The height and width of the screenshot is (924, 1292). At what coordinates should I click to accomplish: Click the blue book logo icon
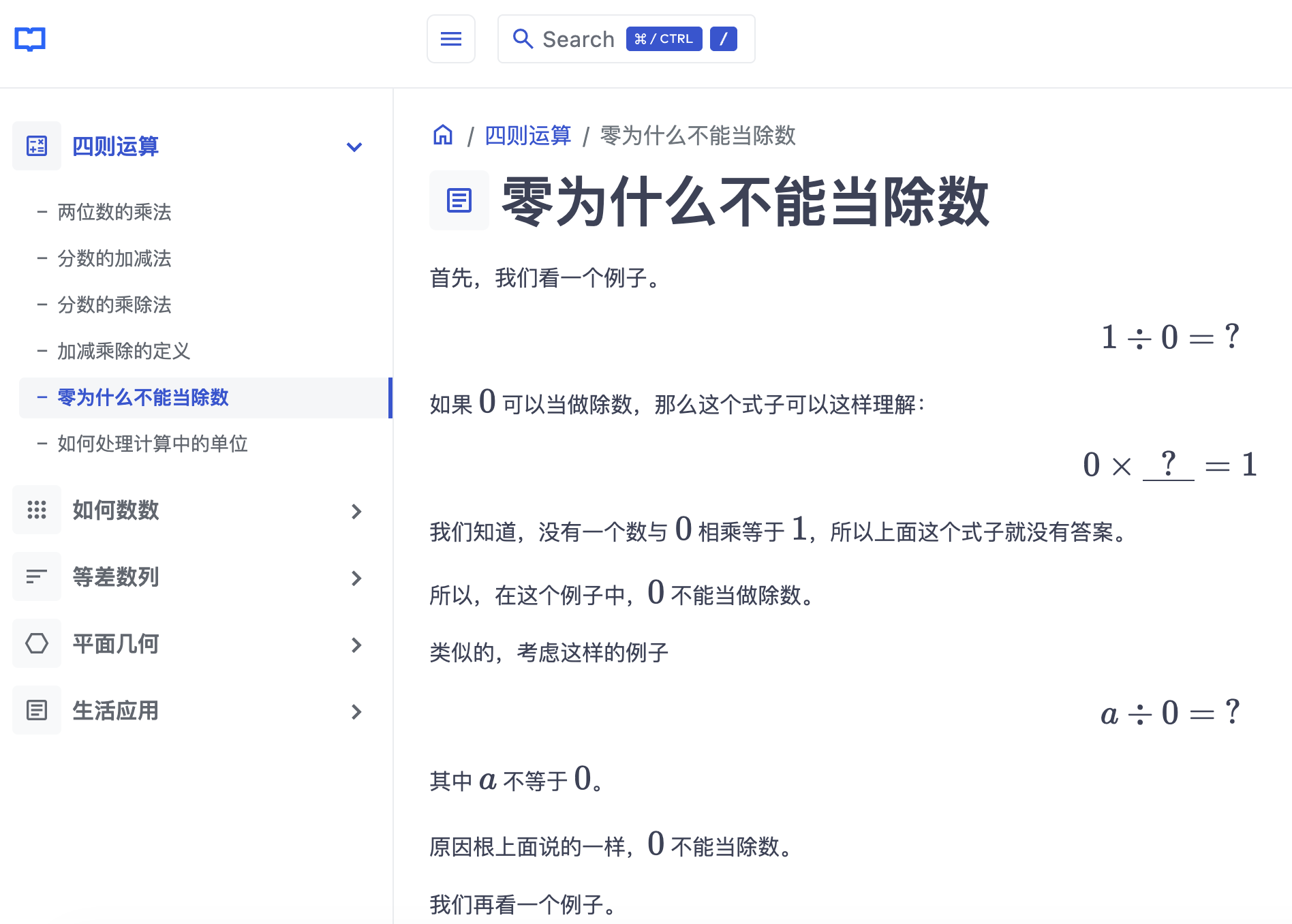[30, 39]
